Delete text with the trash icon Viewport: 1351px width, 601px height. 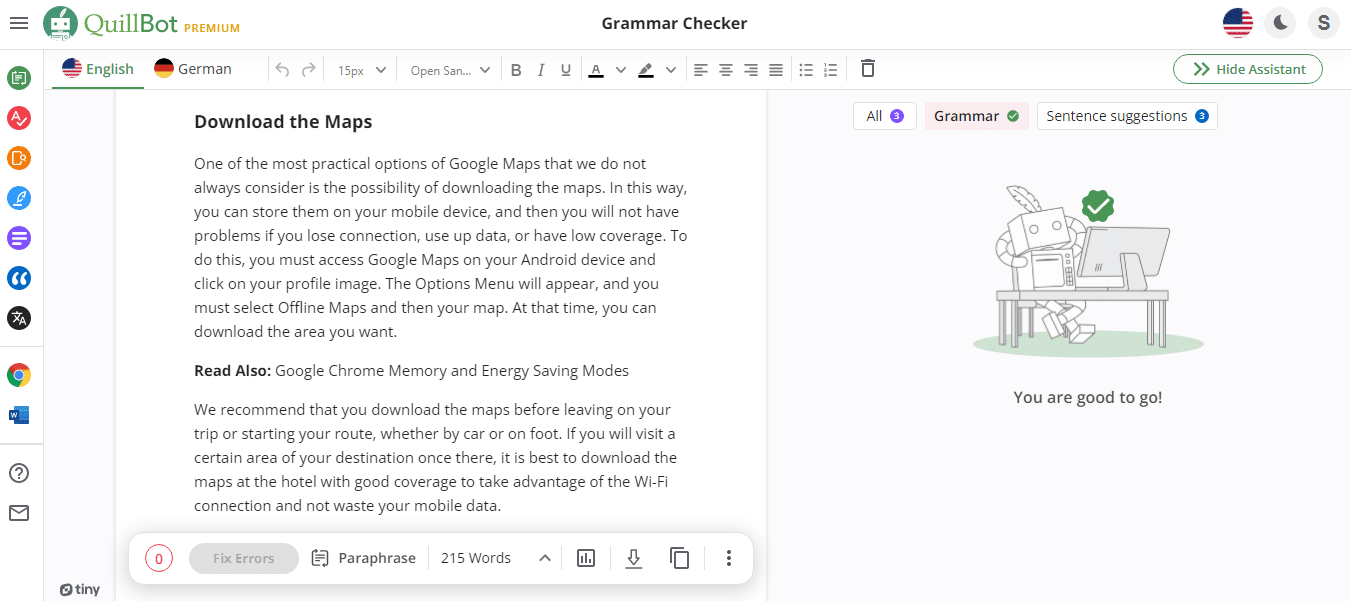click(x=867, y=68)
